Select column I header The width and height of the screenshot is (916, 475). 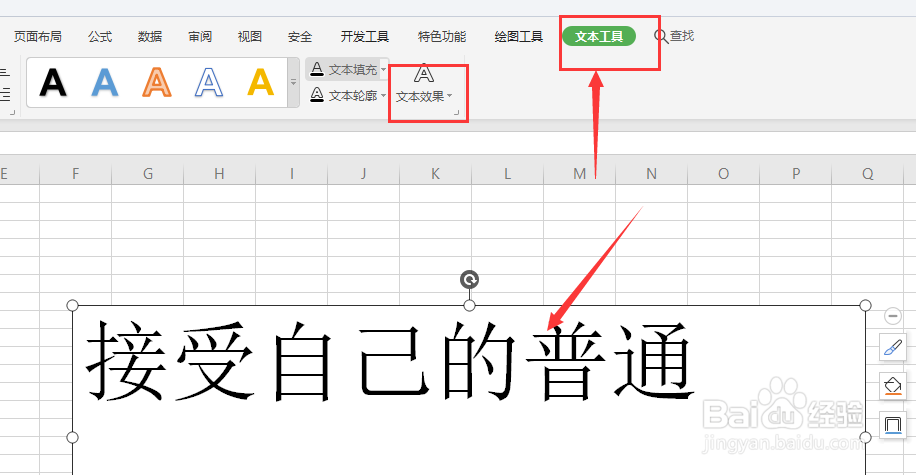click(292, 174)
